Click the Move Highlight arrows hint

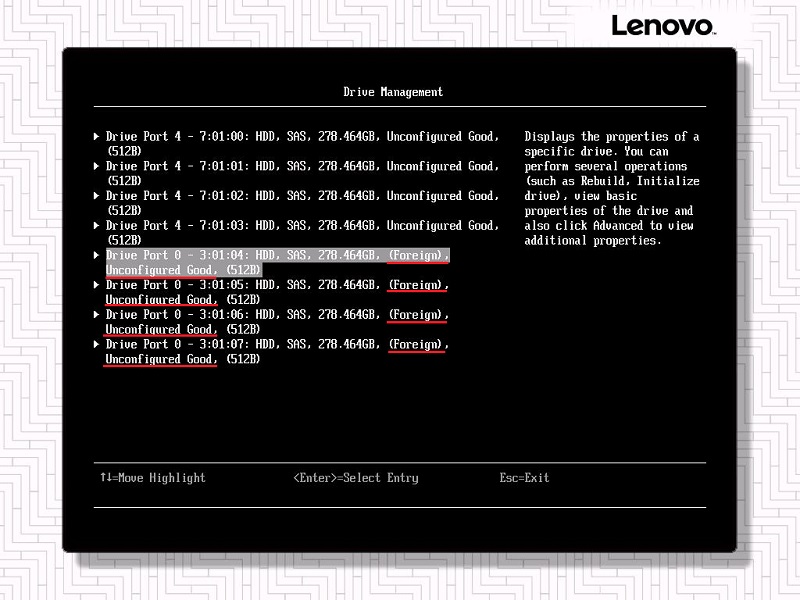pos(152,478)
